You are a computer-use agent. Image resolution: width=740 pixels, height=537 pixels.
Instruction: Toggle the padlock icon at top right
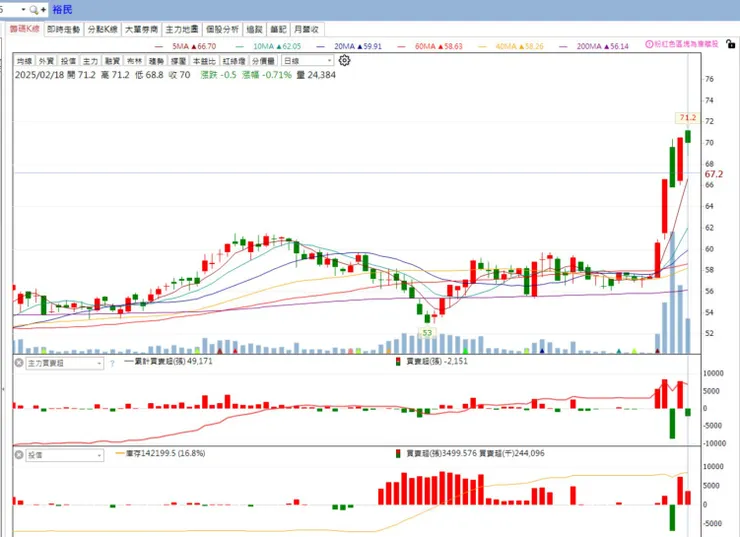731,44
